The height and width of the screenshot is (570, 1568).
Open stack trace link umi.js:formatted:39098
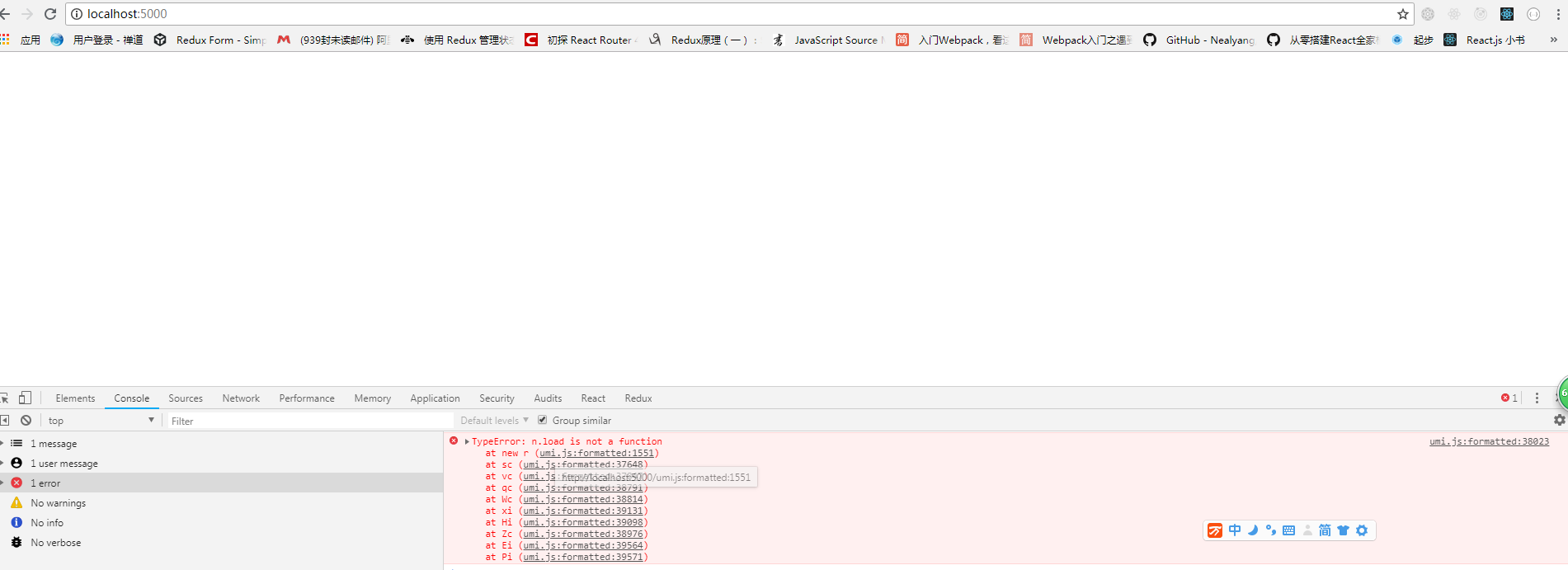(x=583, y=522)
